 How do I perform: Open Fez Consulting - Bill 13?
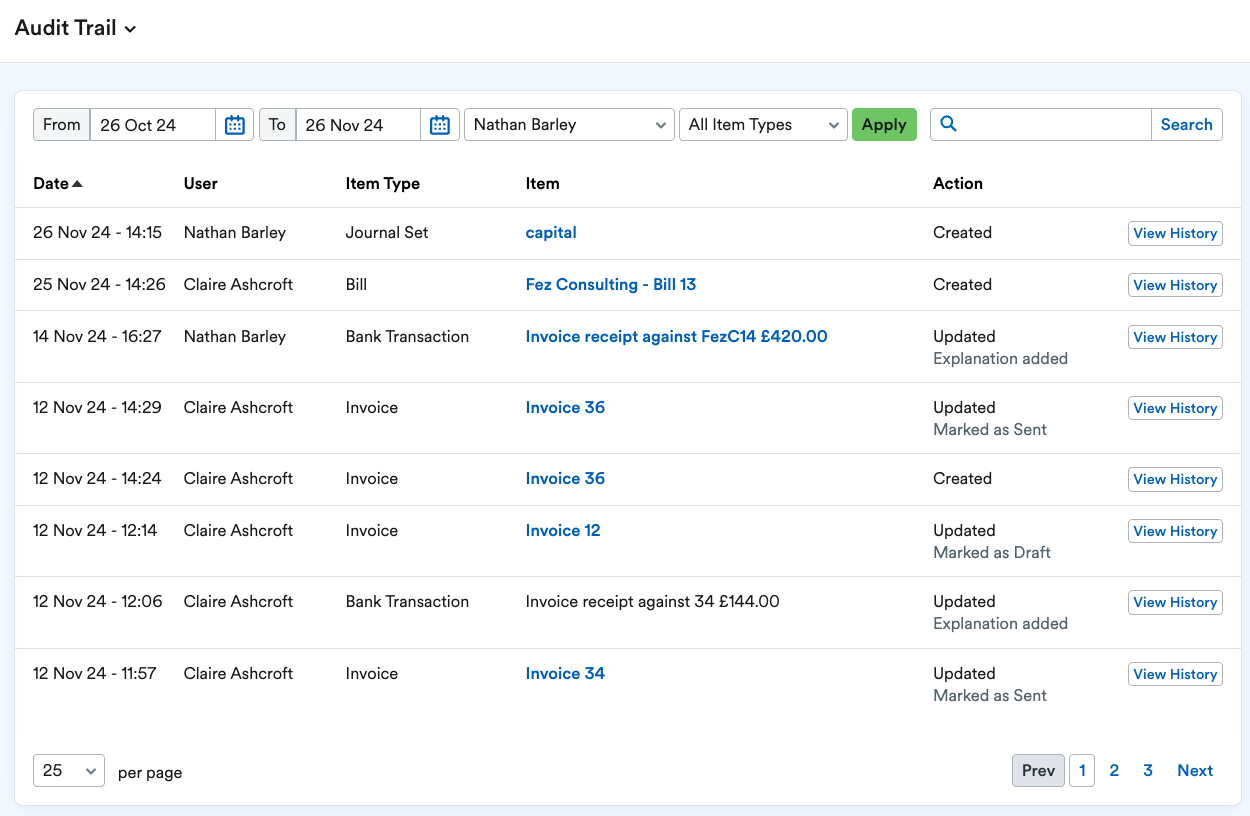[611, 284]
